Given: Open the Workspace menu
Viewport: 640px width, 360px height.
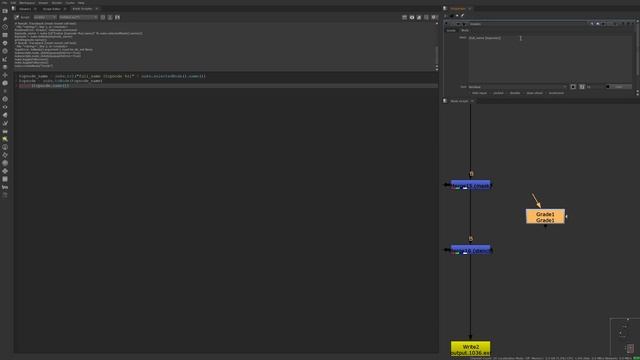Looking at the screenshot, I should point(27,3).
